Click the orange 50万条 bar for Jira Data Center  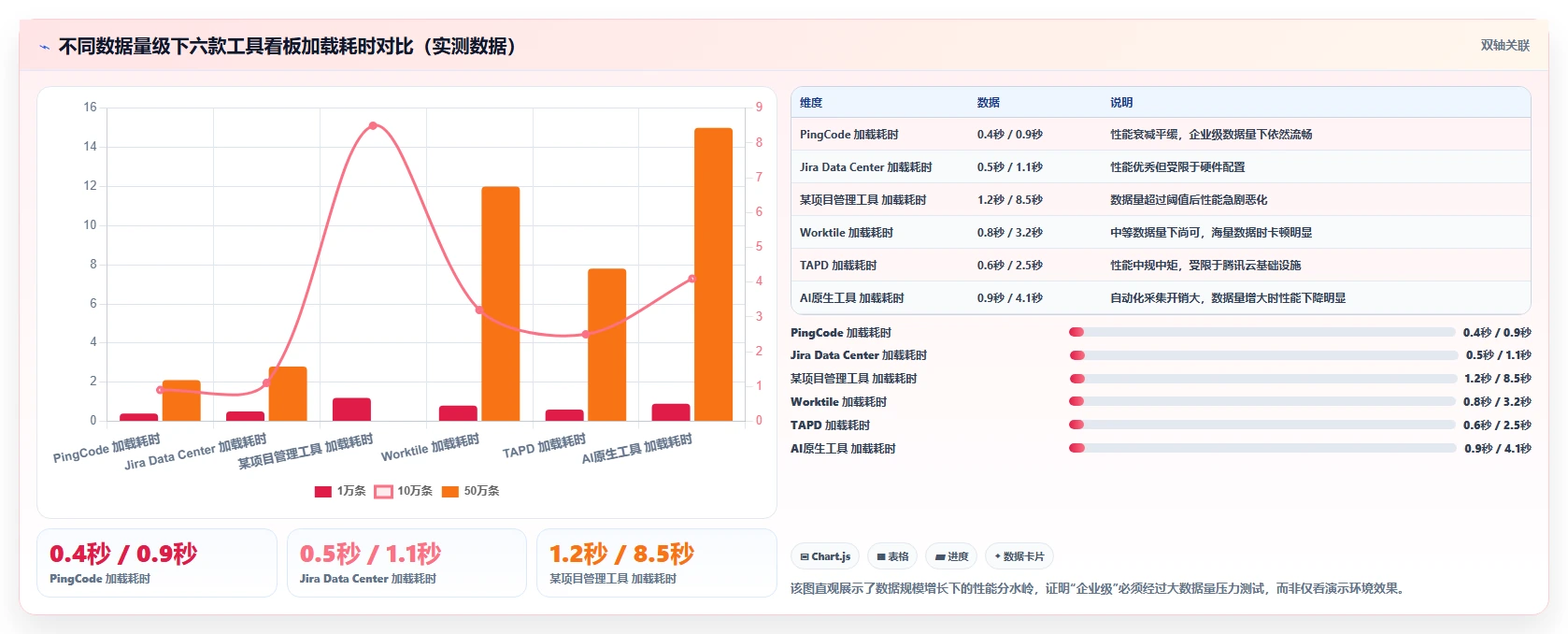click(x=288, y=394)
